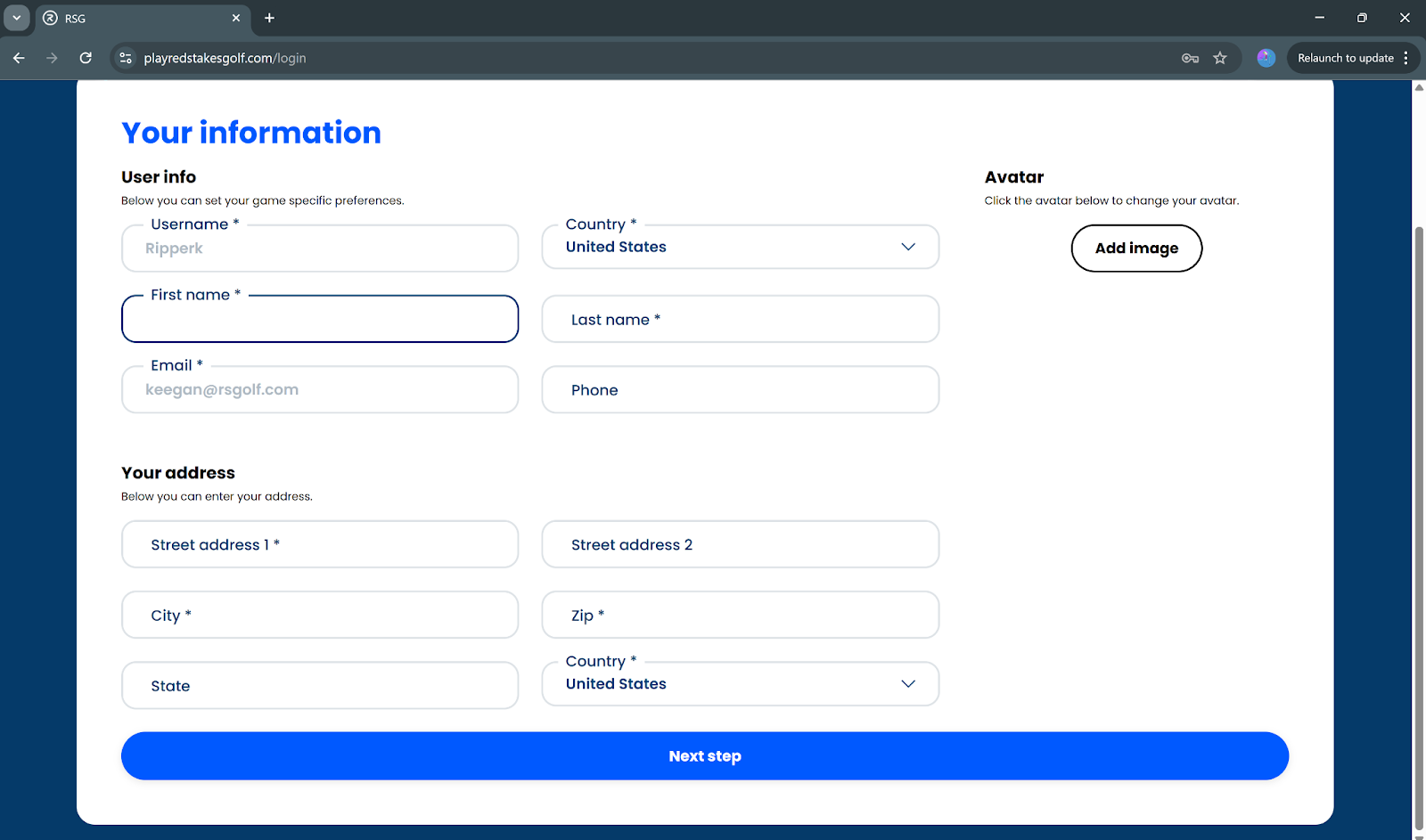Restore down the browser window
The width and height of the screenshot is (1426, 840).
[1362, 18]
